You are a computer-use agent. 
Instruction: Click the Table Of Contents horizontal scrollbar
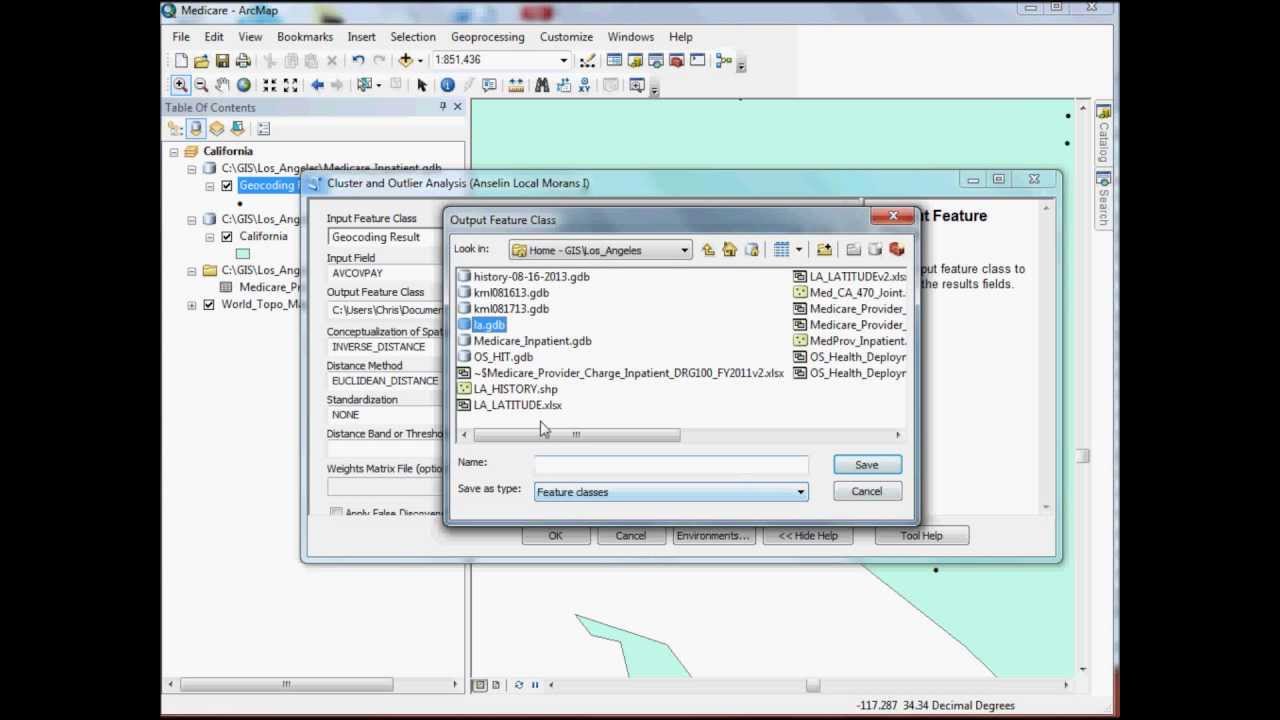286,685
